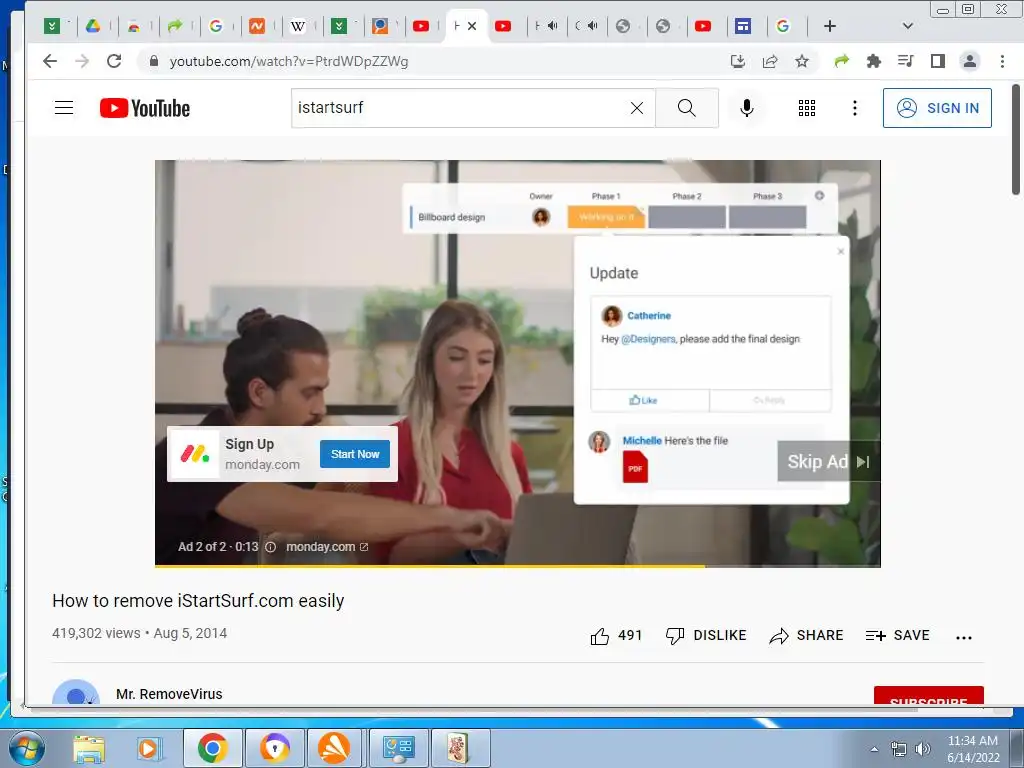Open YouTube settings three-dot menu
This screenshot has height=768, width=1024.
[x=854, y=108]
